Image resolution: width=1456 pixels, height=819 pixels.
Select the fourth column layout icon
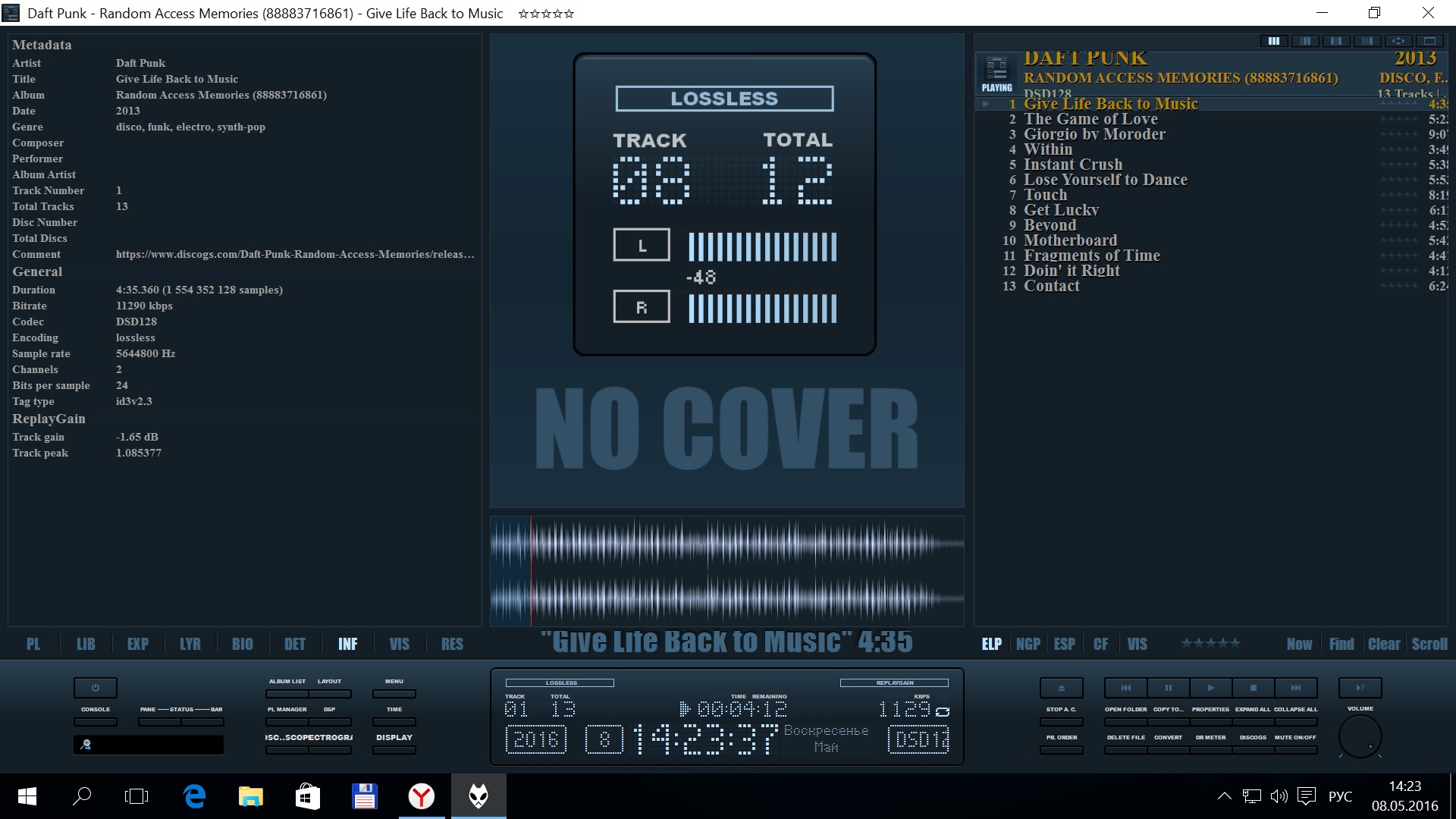[x=1367, y=41]
